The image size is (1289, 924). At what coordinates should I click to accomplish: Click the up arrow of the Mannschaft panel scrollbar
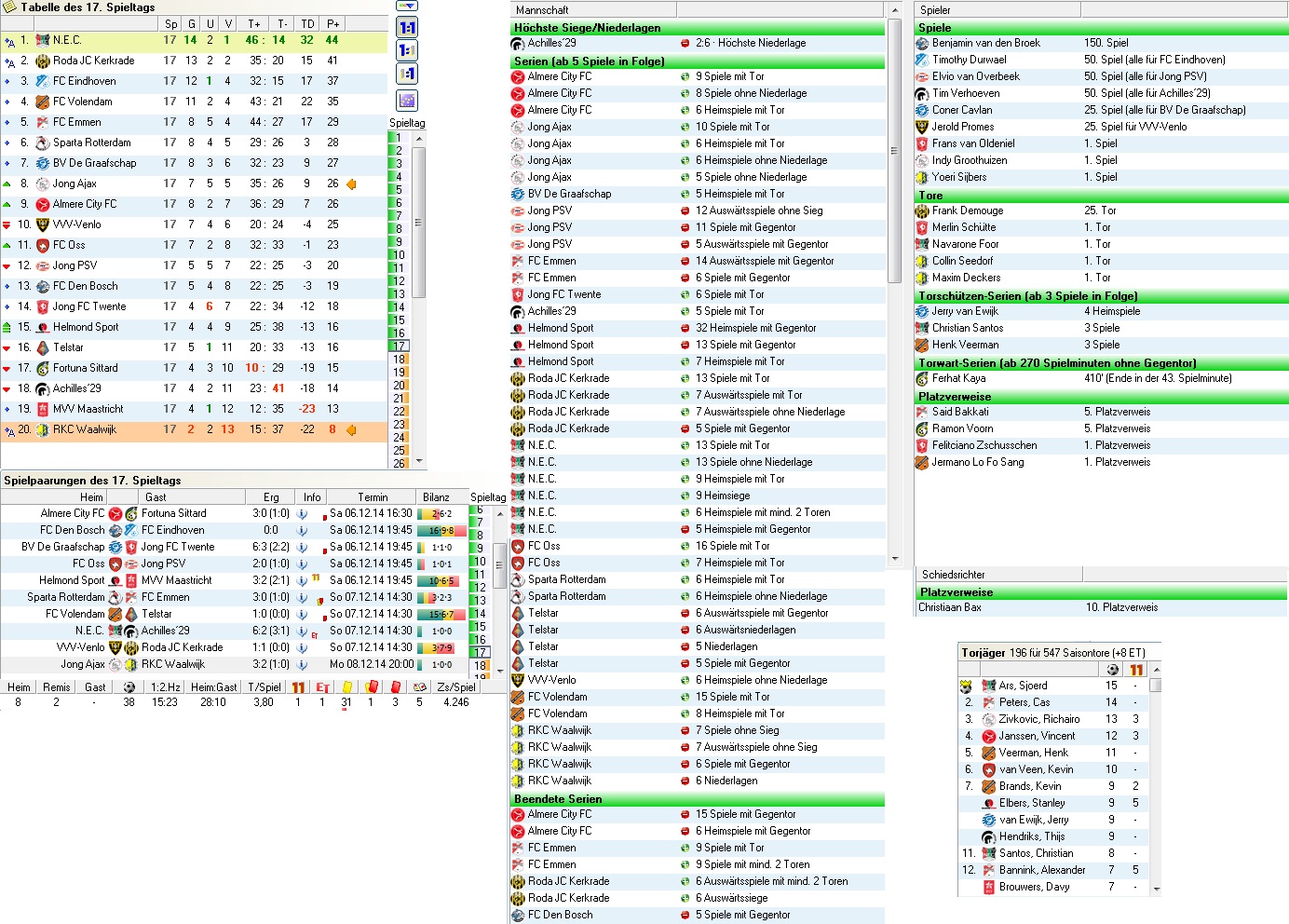pos(895,10)
